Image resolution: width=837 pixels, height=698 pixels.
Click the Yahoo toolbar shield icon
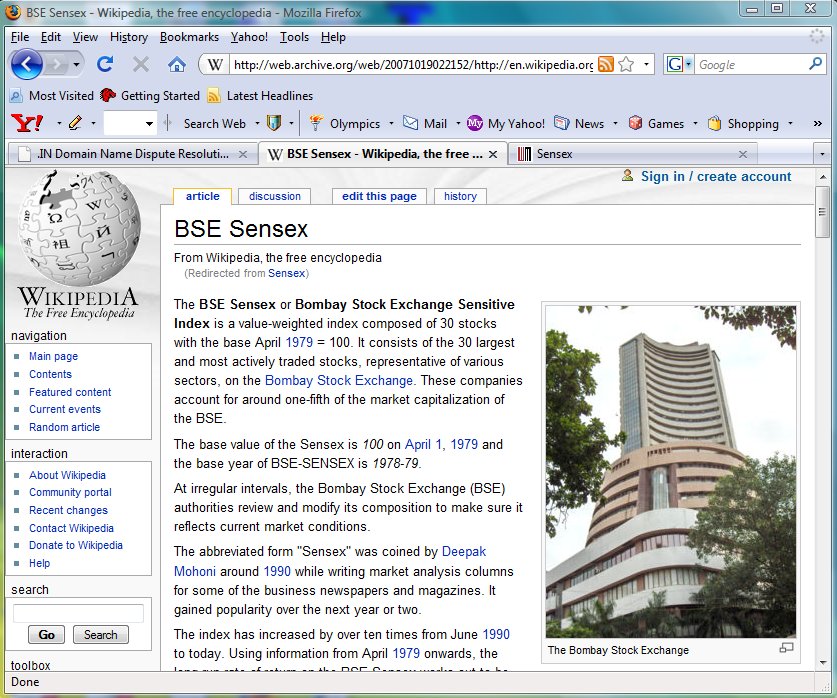click(274, 123)
